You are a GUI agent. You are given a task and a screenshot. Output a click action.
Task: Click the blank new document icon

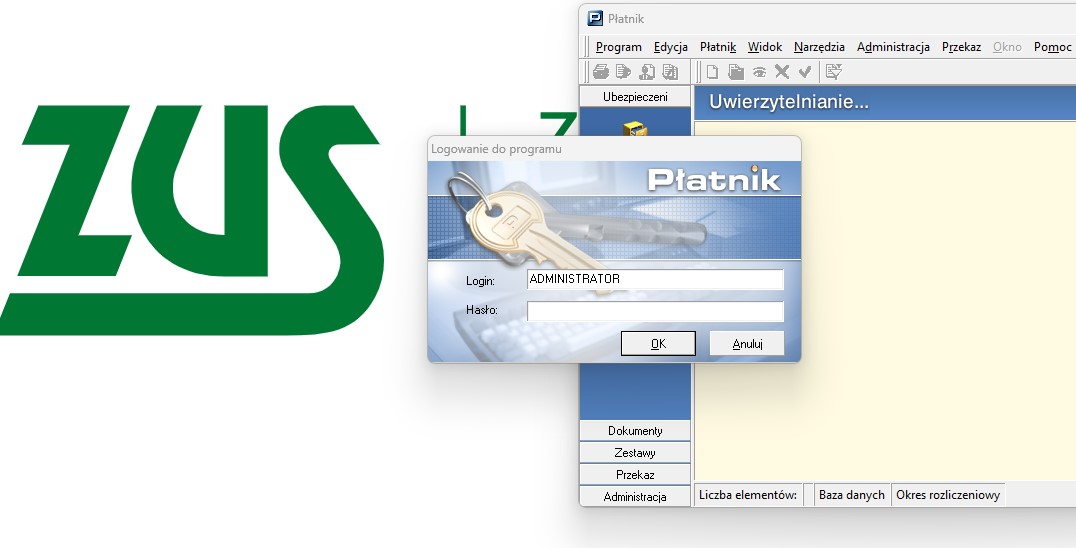click(x=713, y=71)
